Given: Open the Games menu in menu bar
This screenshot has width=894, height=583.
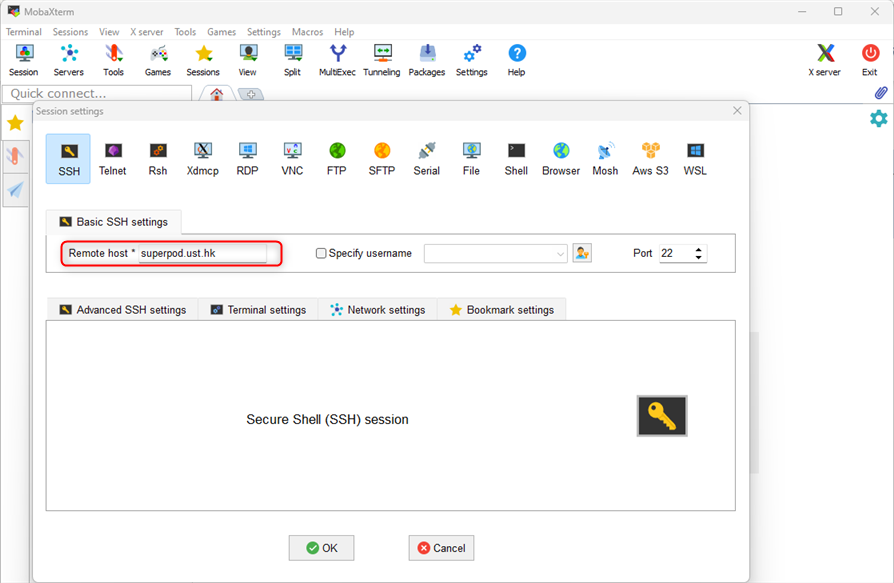Looking at the screenshot, I should [221, 32].
